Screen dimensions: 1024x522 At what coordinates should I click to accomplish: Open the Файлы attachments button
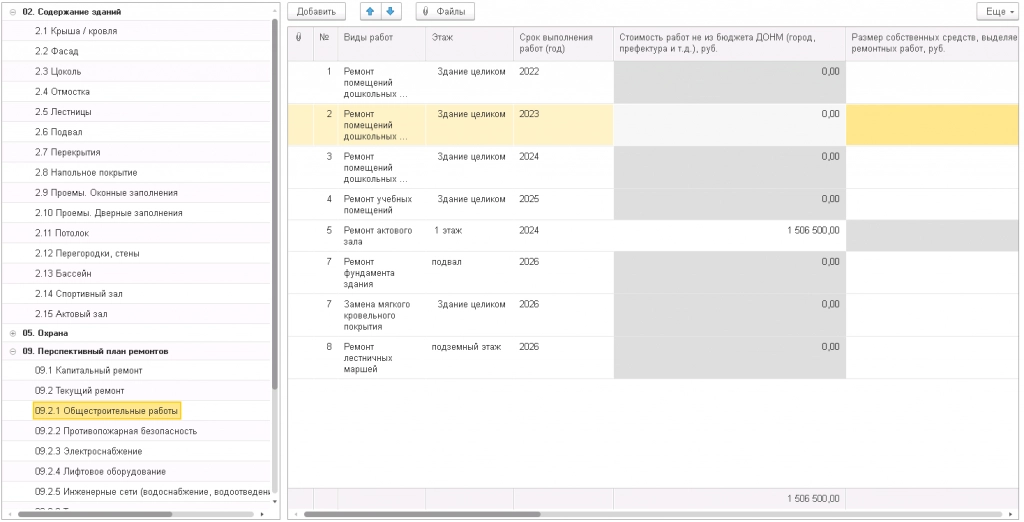point(445,11)
